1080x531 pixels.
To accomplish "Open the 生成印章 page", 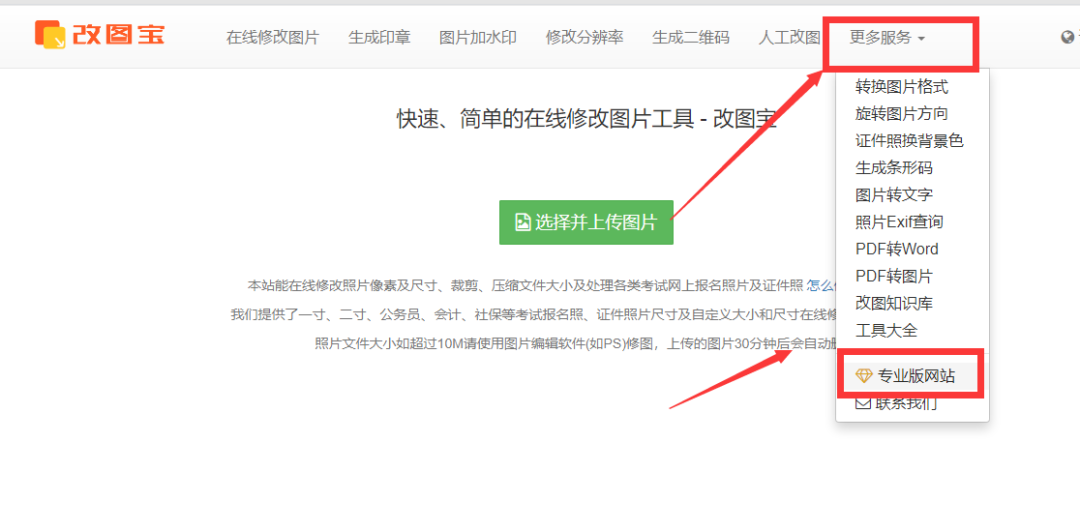I will [x=380, y=37].
